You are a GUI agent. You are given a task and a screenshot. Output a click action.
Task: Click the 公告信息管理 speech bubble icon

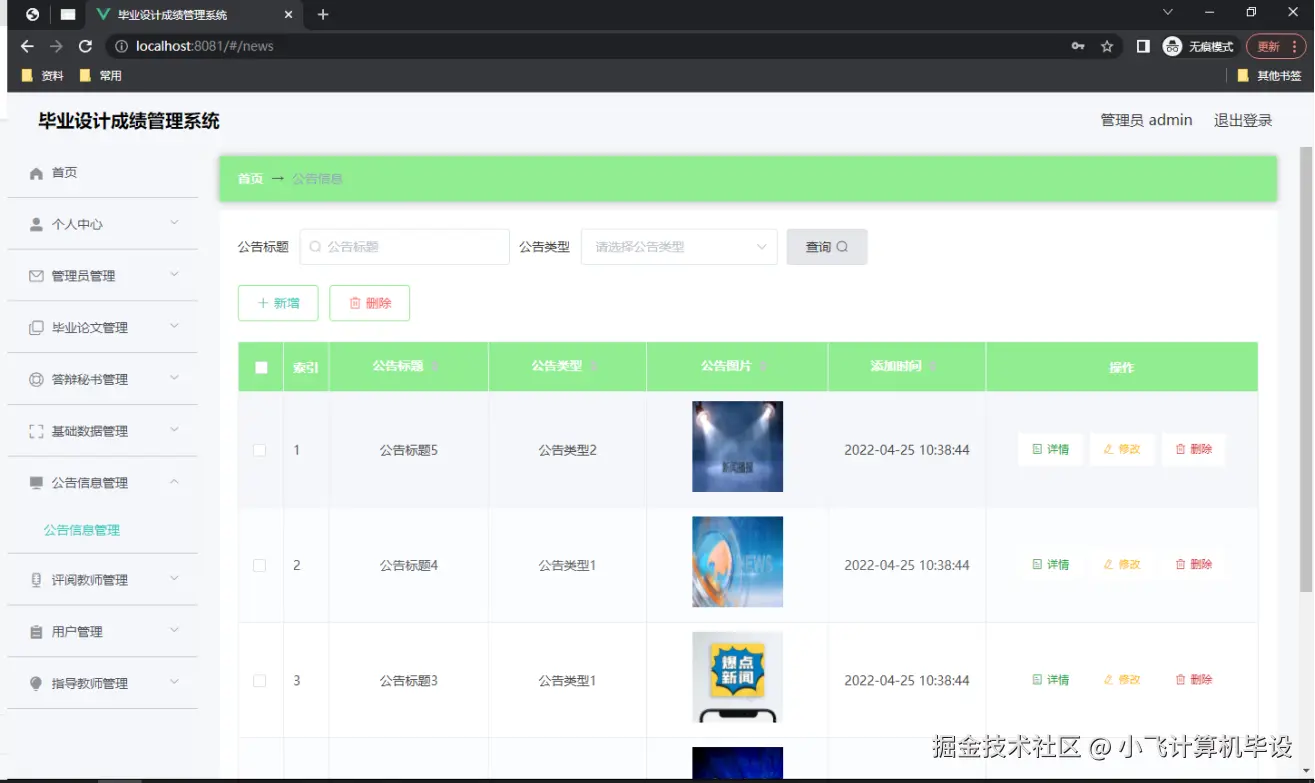35,482
